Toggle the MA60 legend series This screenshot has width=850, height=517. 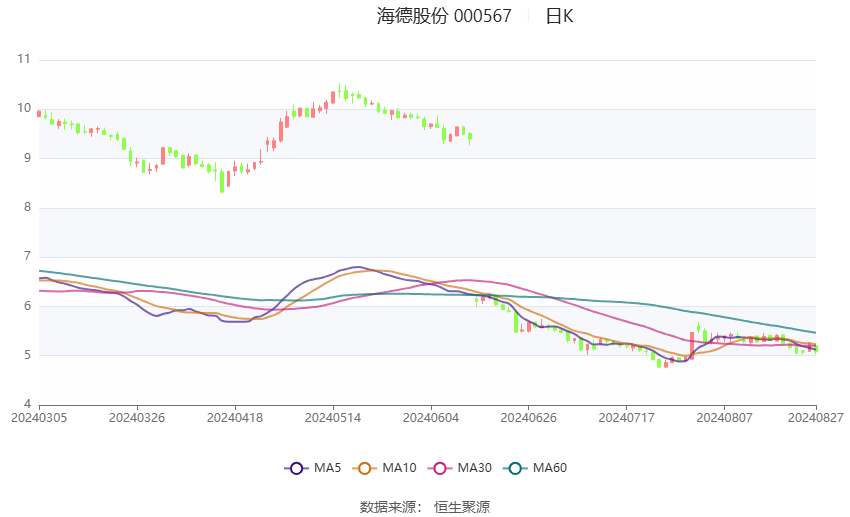point(535,468)
